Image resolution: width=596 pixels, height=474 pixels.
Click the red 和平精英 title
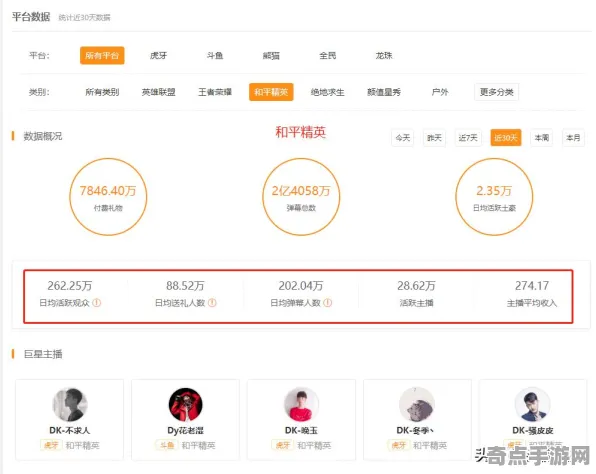tap(300, 132)
